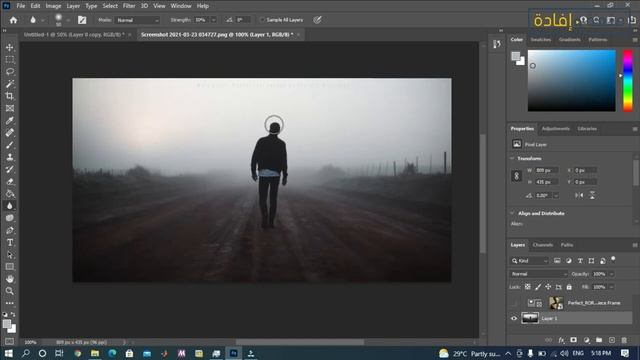
Task: Collapse the Transform section
Action: point(512,158)
